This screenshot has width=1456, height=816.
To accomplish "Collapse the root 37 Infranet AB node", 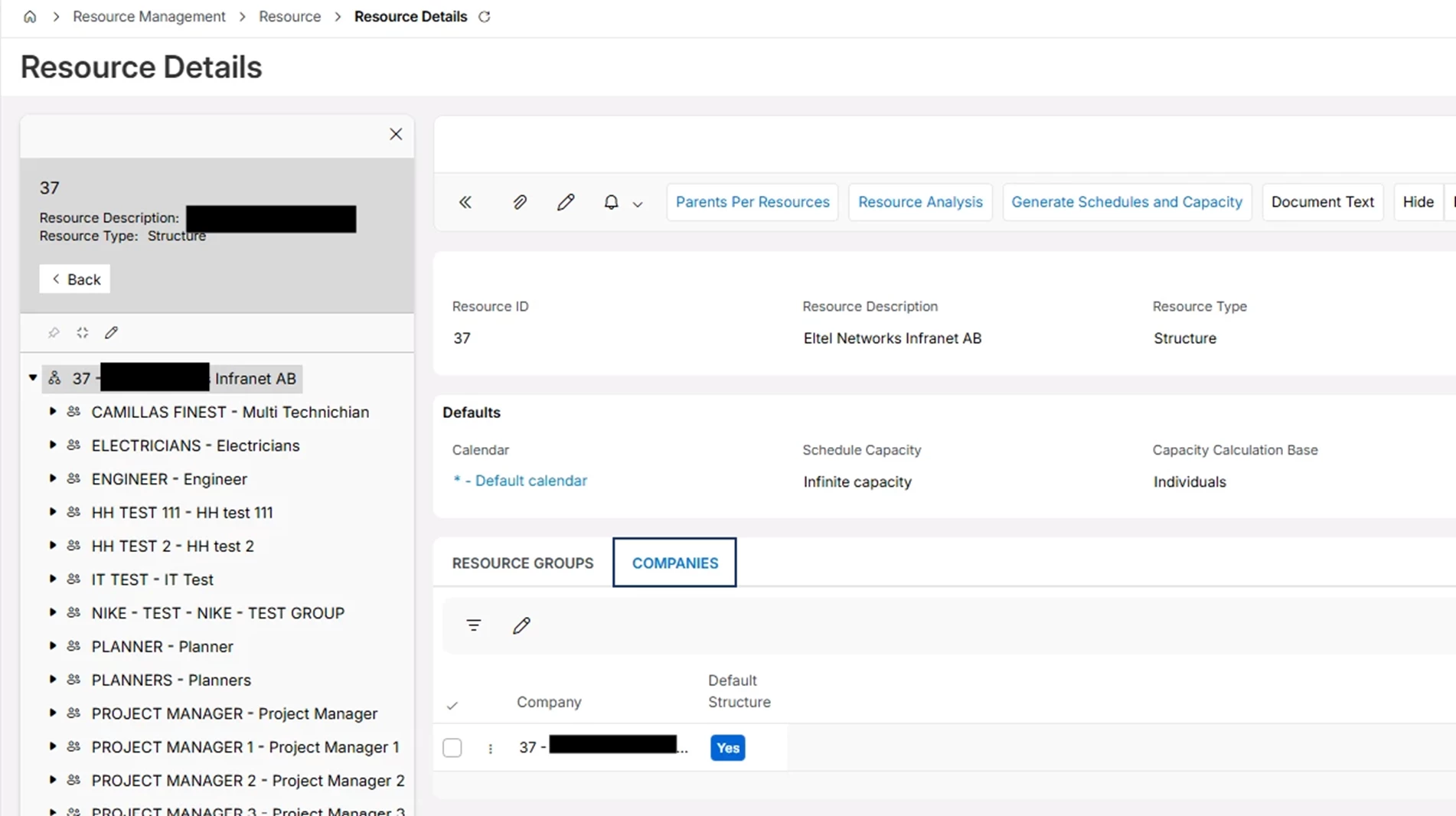I will (x=33, y=378).
